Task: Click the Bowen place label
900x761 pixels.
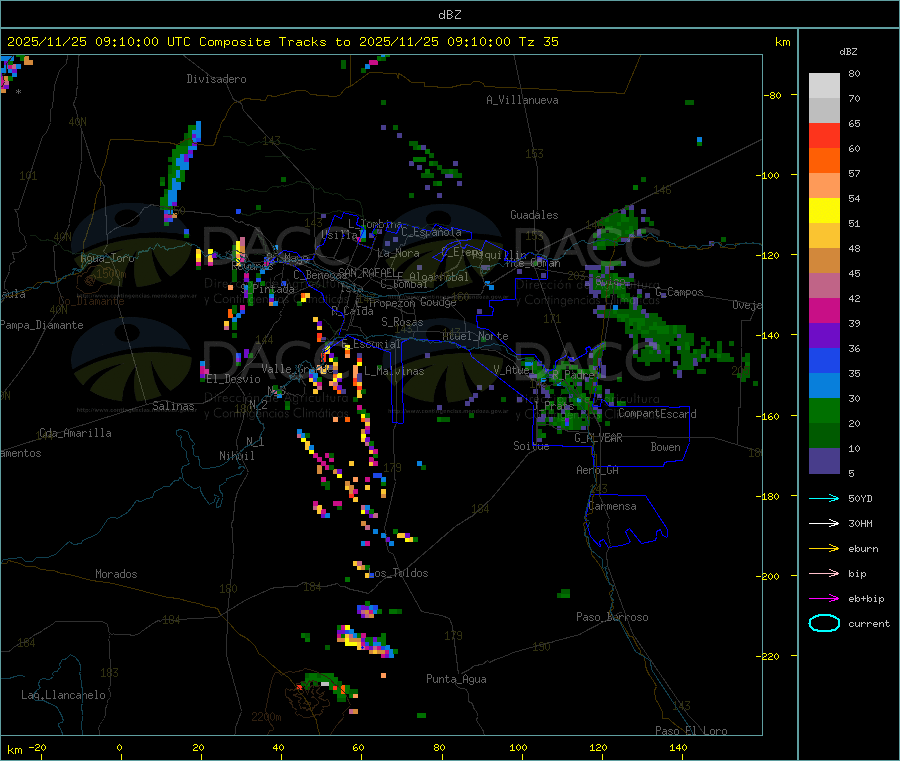Action: coord(665,447)
